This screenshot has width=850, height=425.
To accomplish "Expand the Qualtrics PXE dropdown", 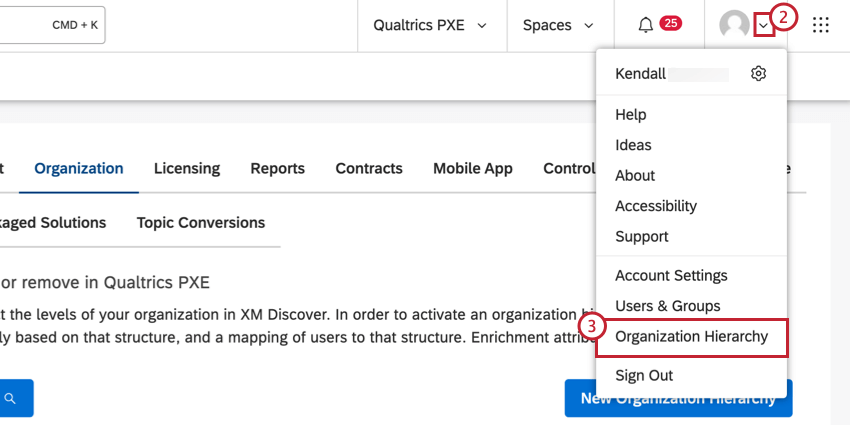I will coord(430,25).
